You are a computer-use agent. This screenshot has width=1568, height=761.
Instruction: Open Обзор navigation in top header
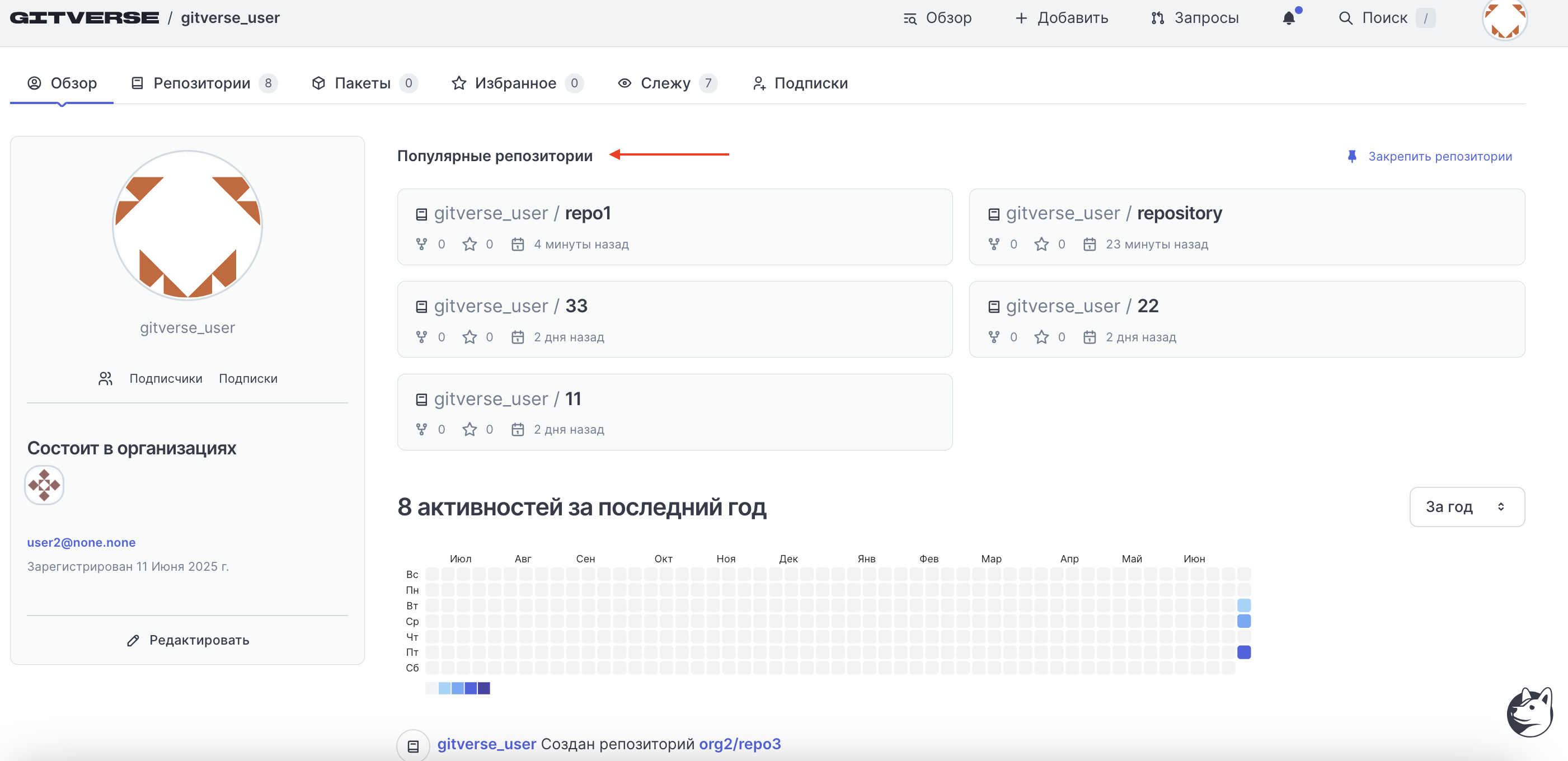[937, 18]
